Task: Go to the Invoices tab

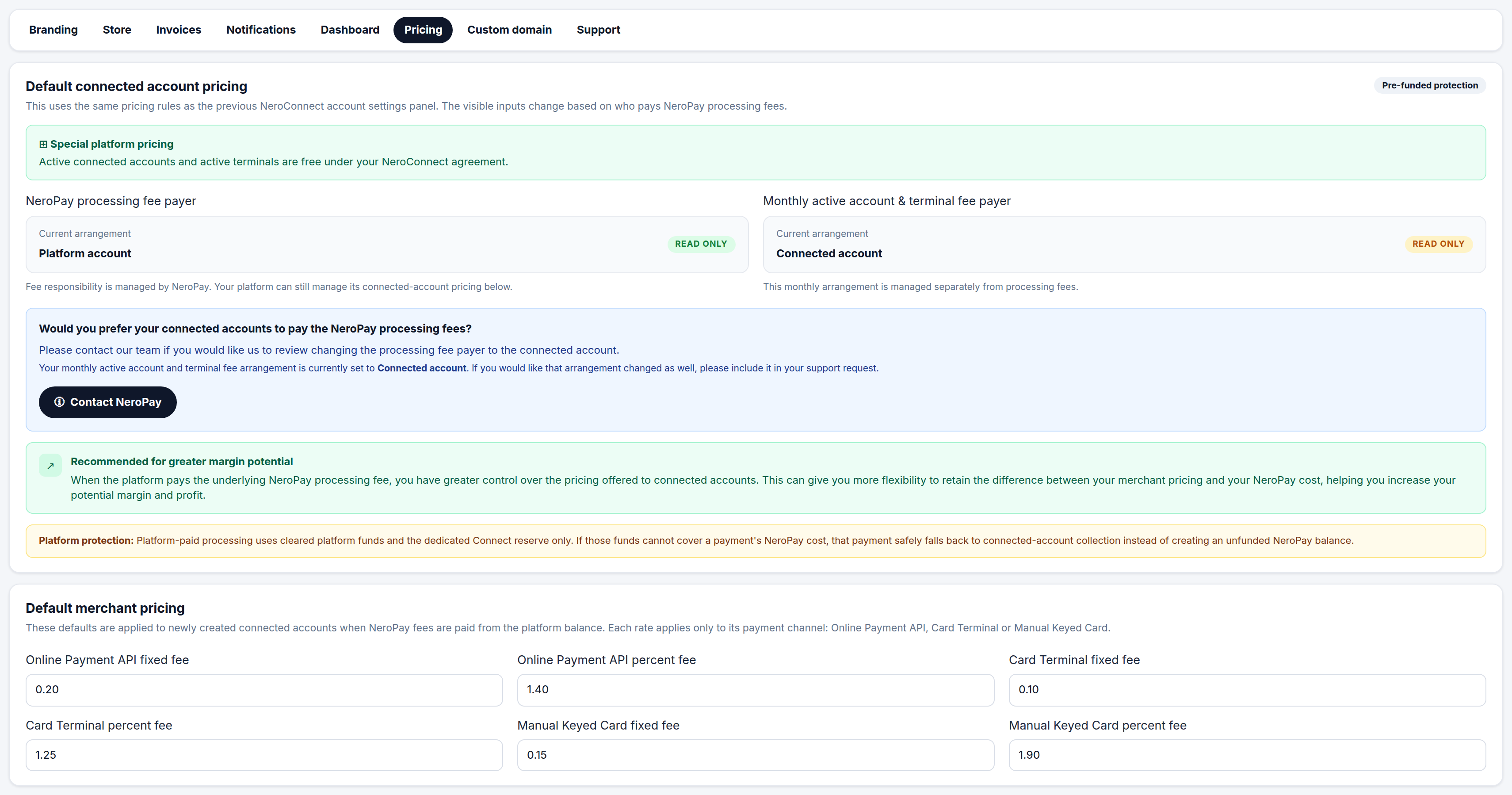Action: tap(179, 30)
